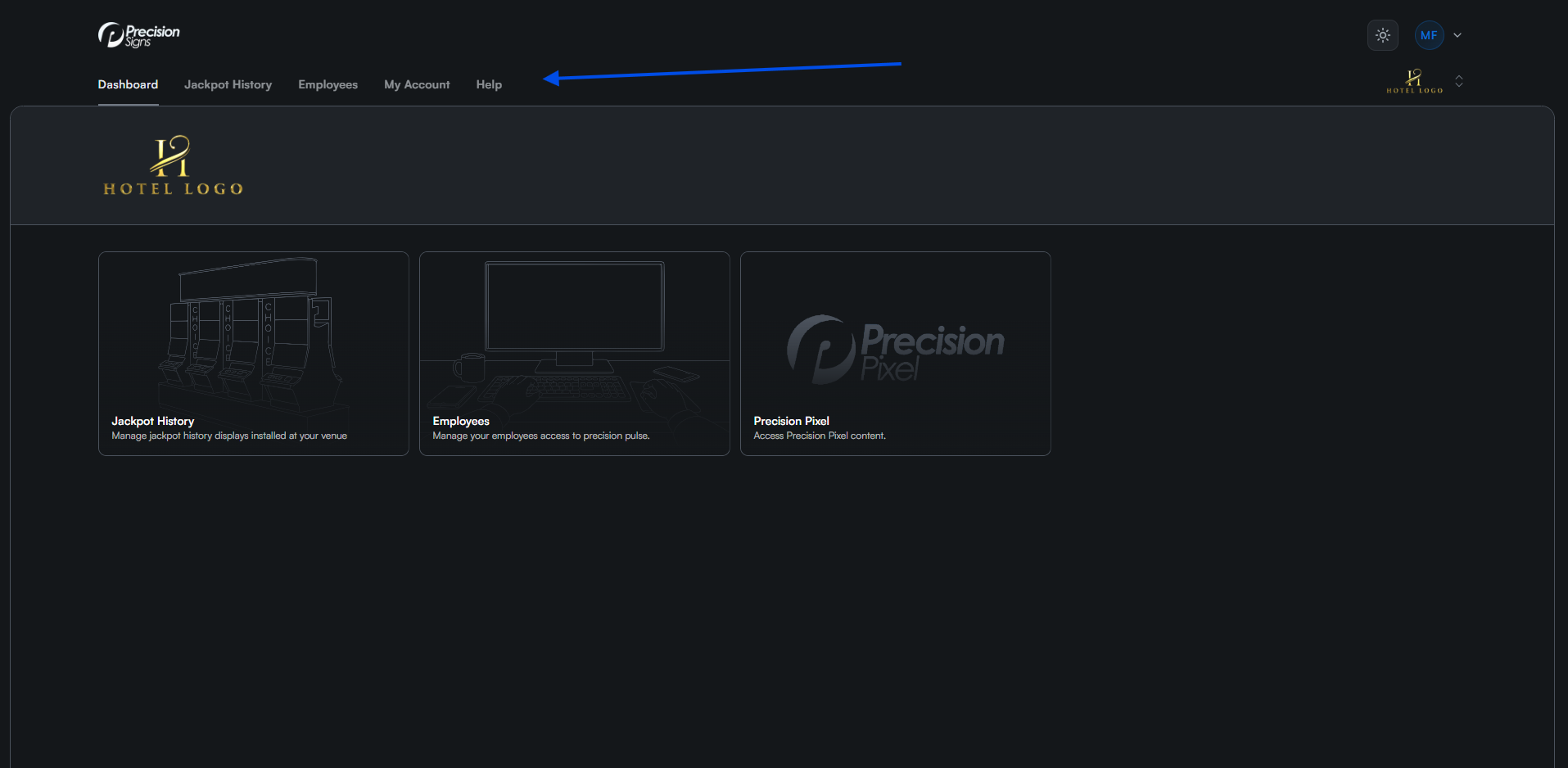Go to the Employees navigation tab

click(328, 84)
